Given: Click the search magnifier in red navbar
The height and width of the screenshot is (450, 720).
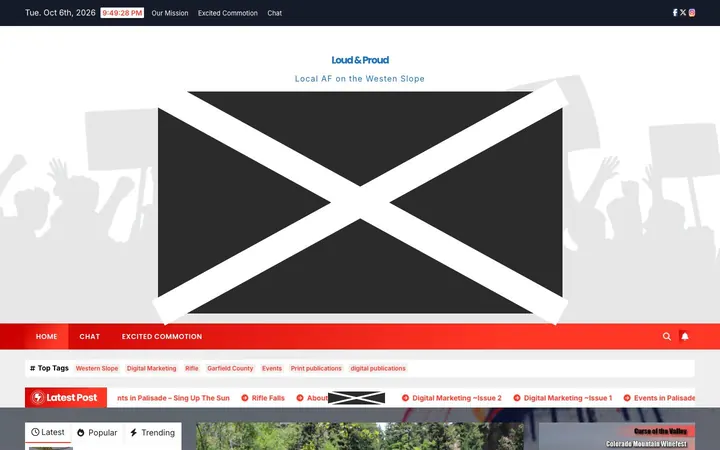Looking at the screenshot, I should (x=667, y=337).
